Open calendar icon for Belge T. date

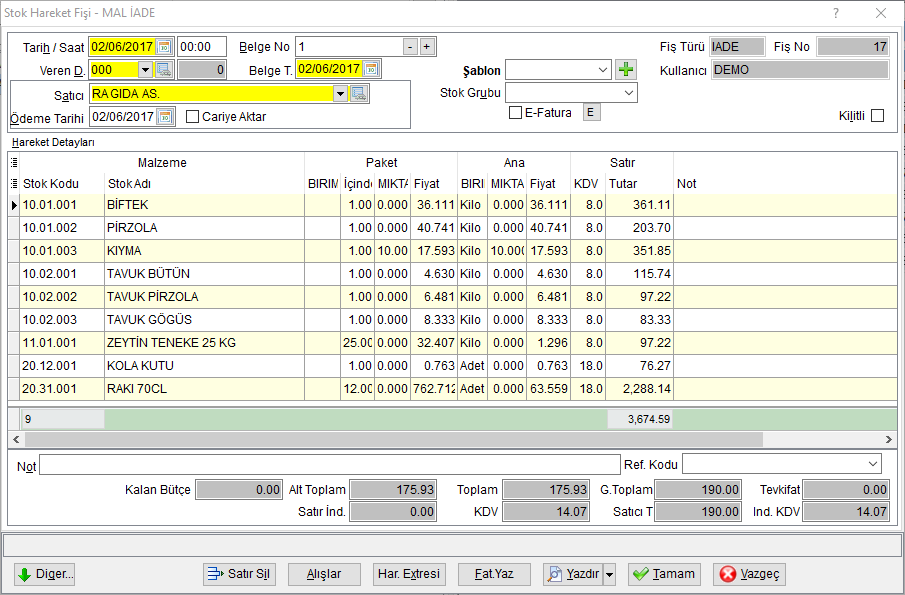pyautogui.click(x=372, y=69)
